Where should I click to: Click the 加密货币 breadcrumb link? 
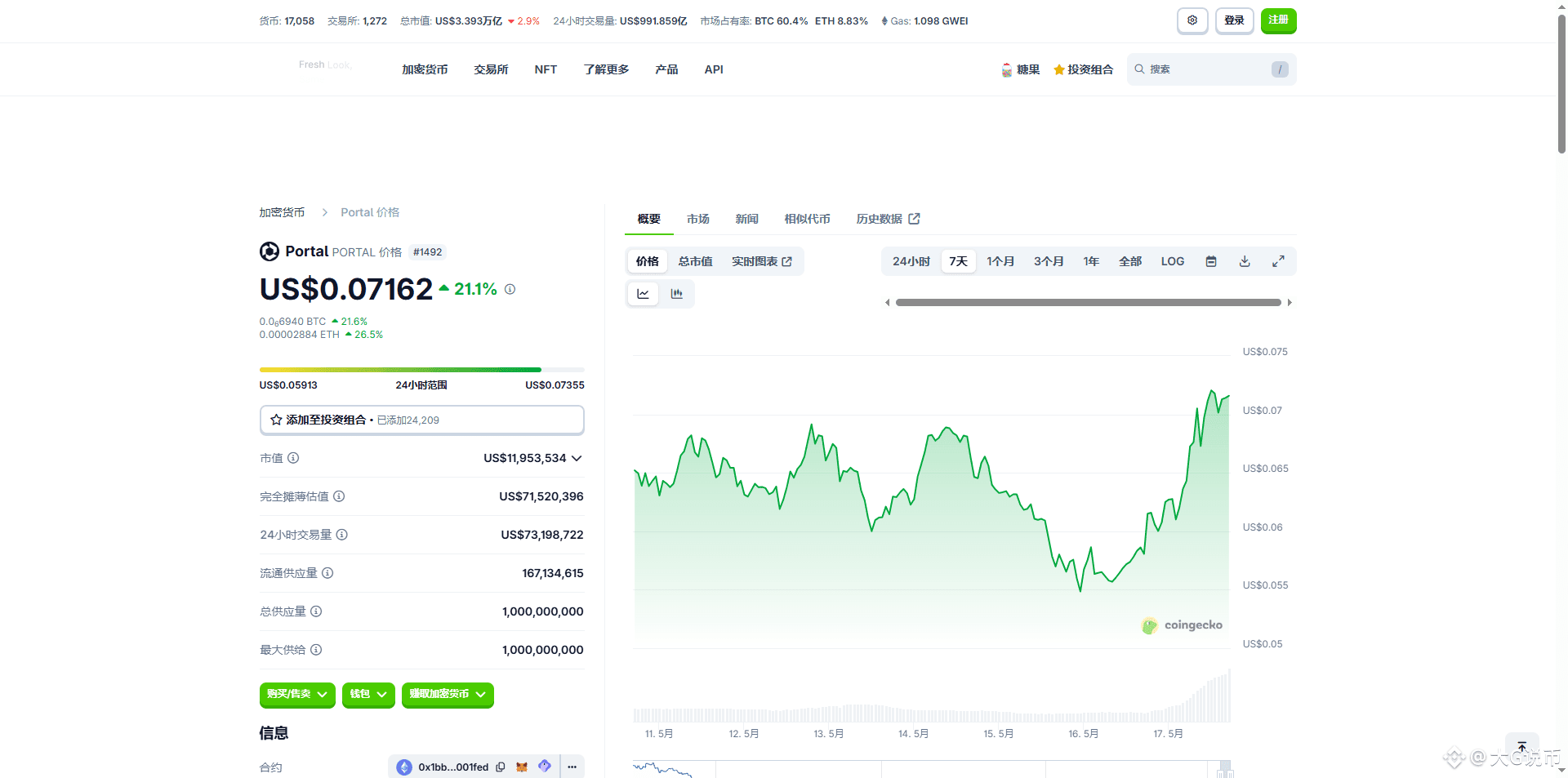(282, 212)
